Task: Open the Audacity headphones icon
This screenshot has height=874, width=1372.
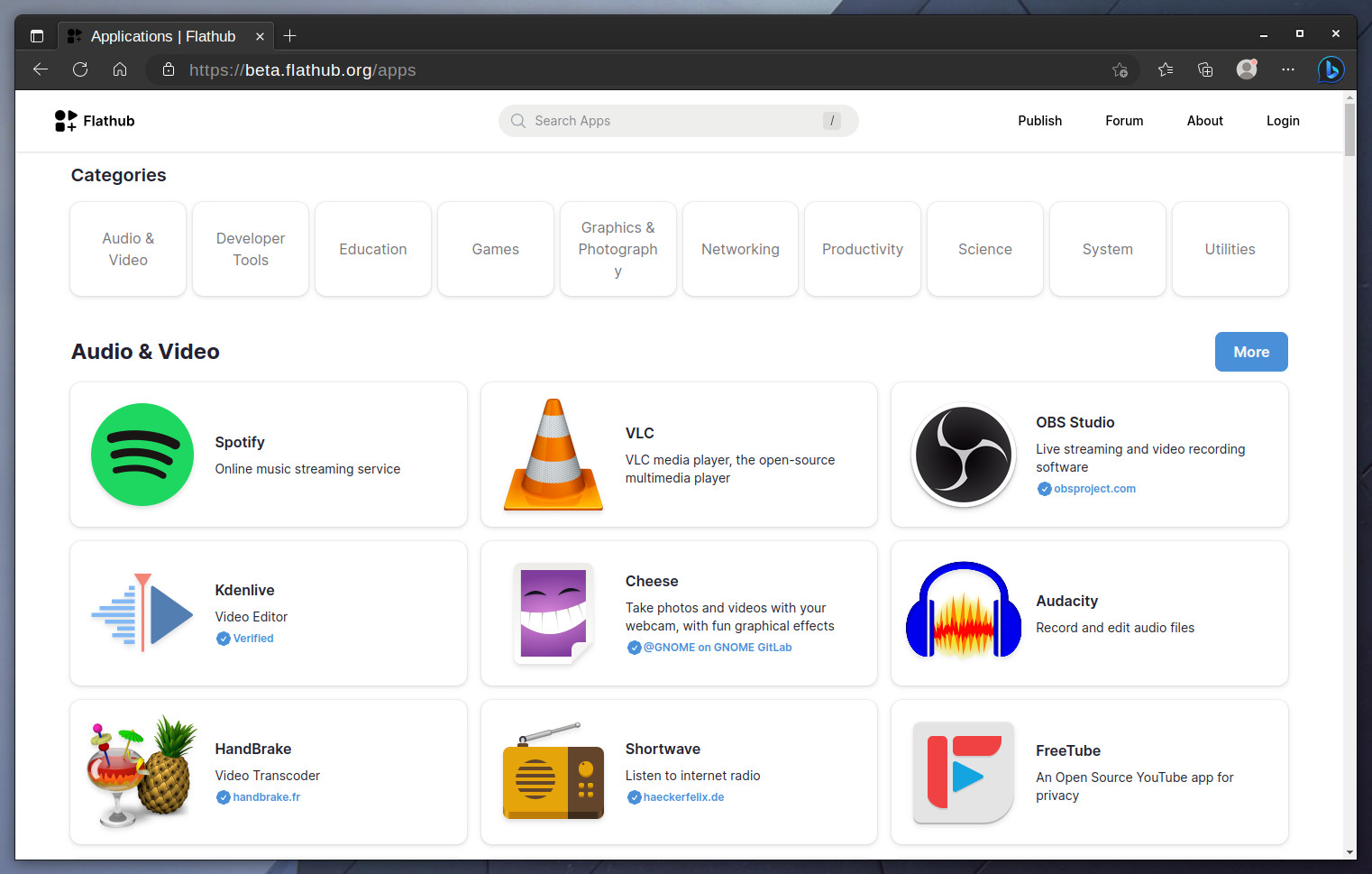Action: (x=964, y=611)
